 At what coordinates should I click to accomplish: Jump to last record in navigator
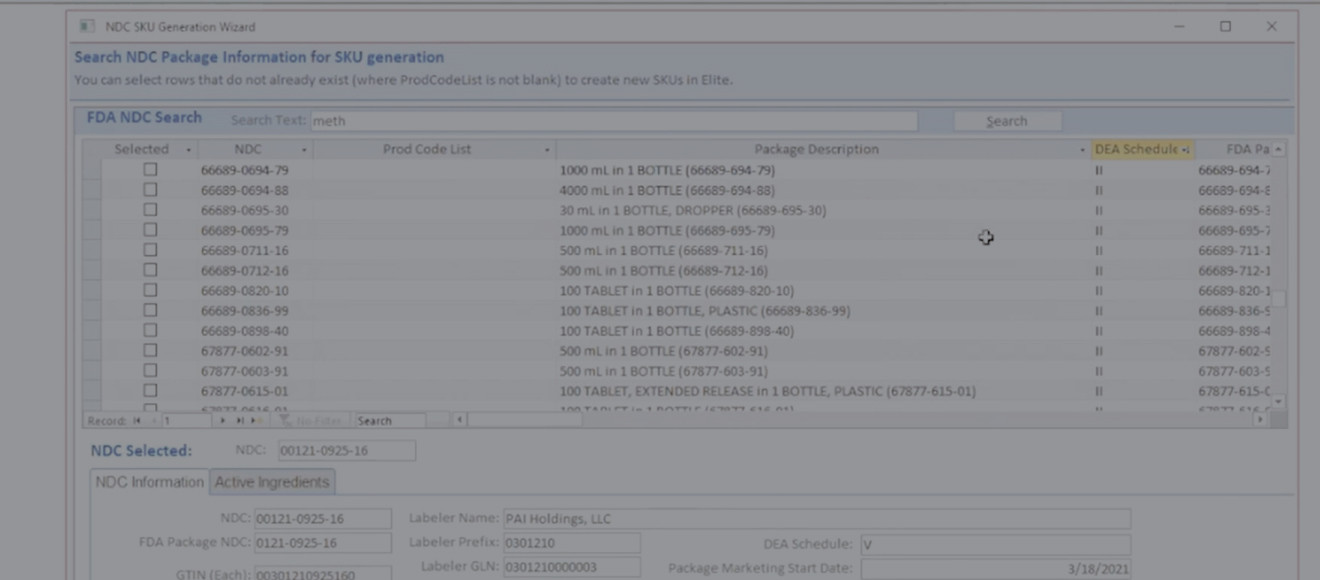coord(239,421)
